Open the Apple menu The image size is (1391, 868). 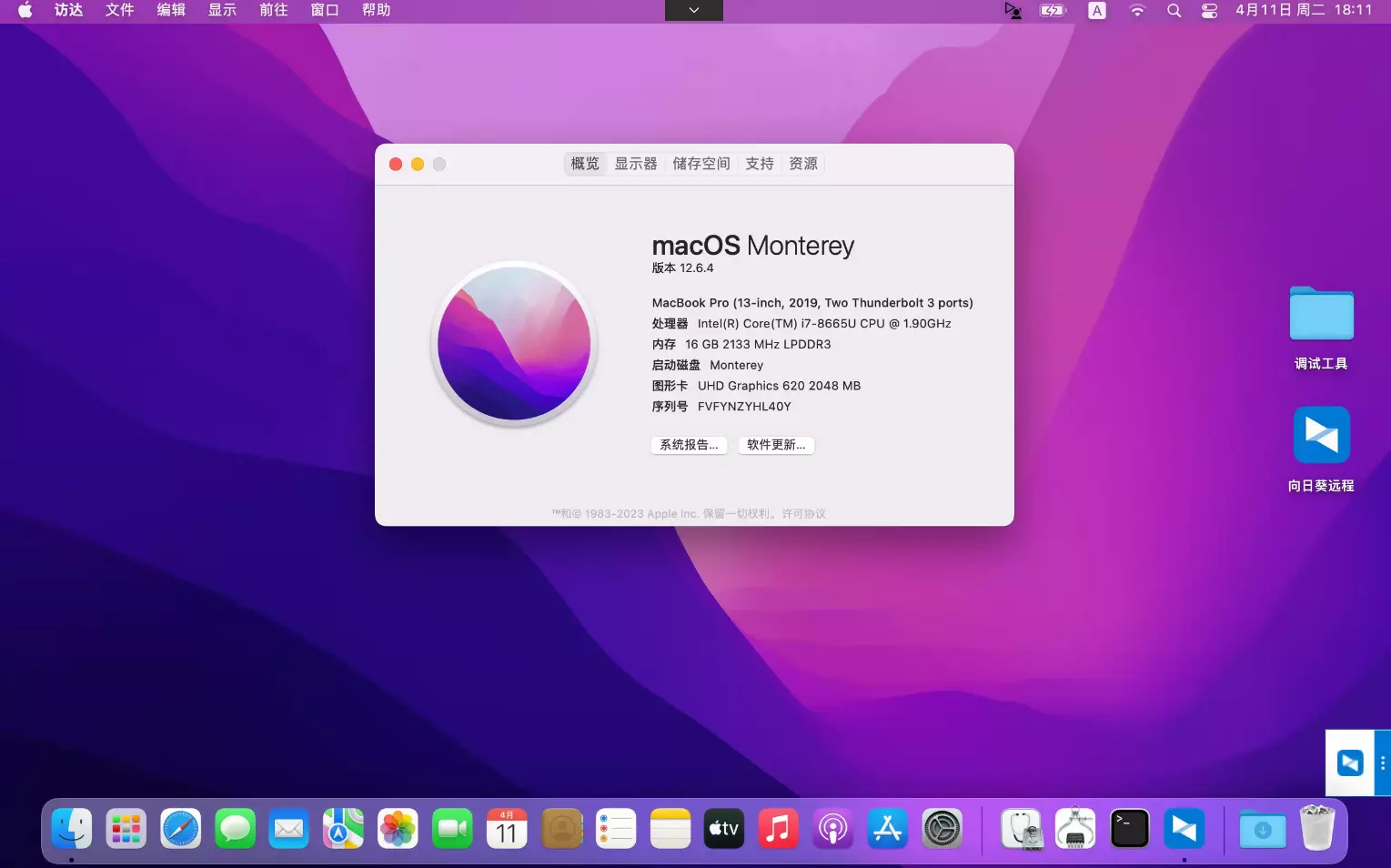pos(25,10)
